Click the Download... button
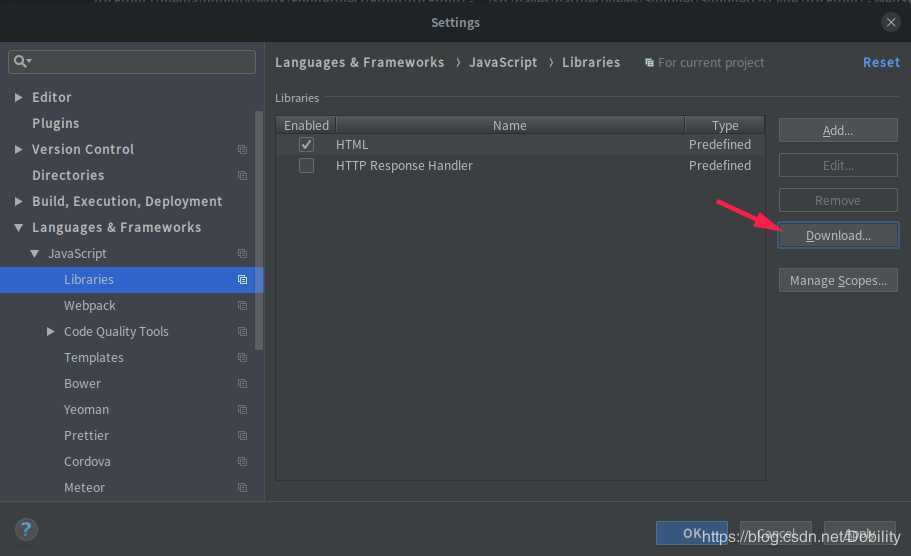Viewport: 911px width, 556px height. (838, 235)
